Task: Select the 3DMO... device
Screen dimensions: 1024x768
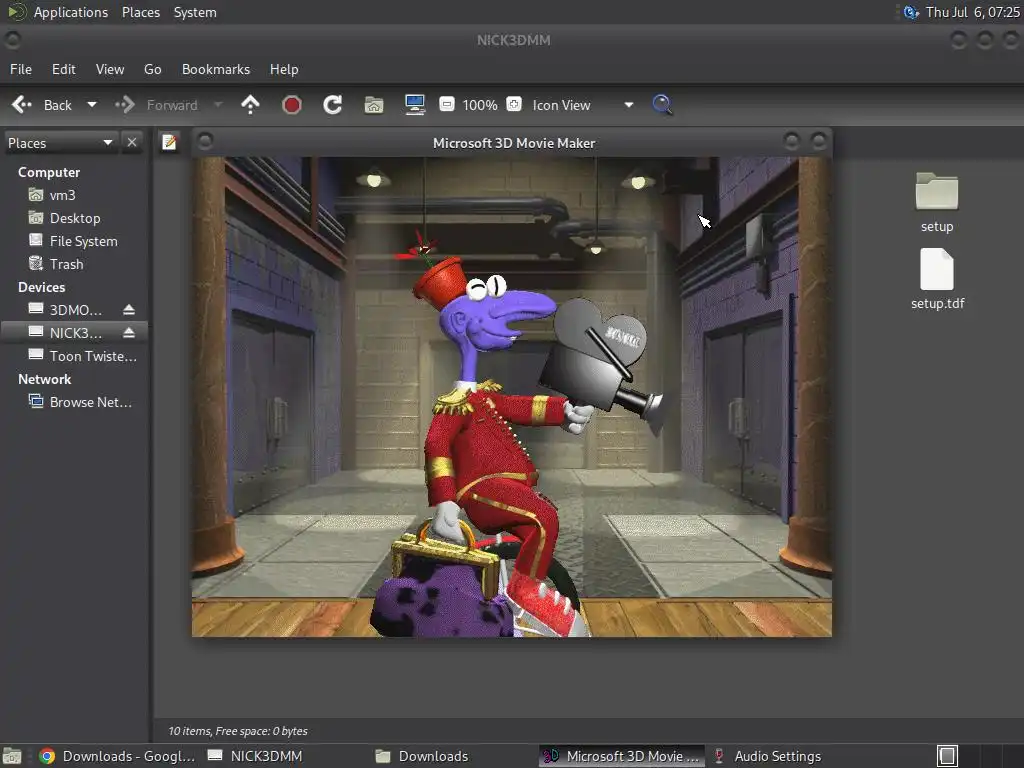Action: tap(65, 310)
